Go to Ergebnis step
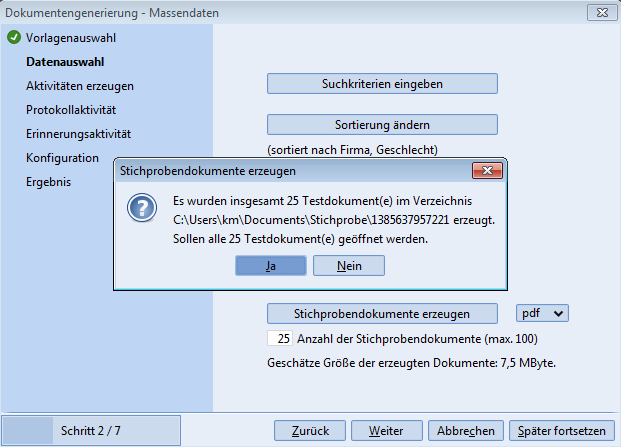This screenshot has height=447, width=621. 48,182
